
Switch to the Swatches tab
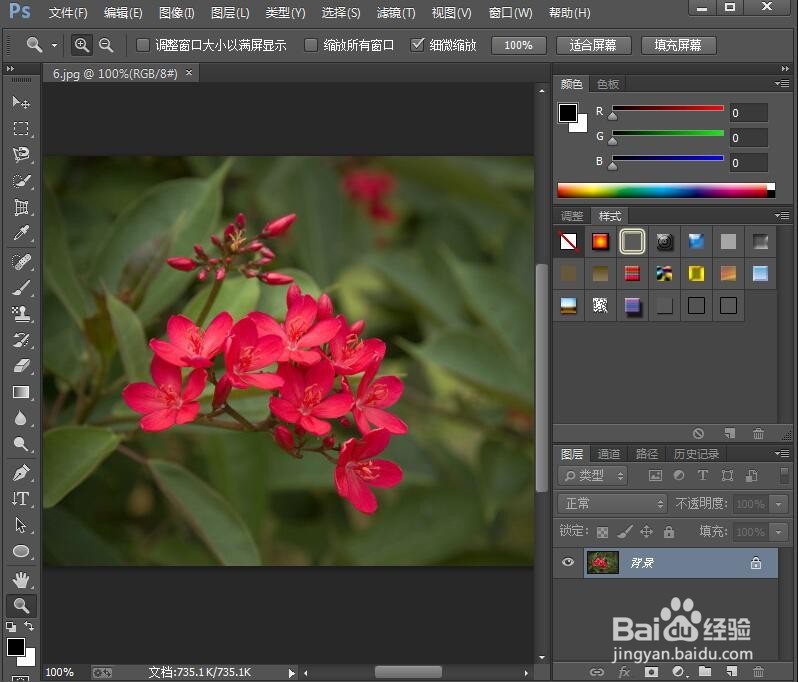608,84
